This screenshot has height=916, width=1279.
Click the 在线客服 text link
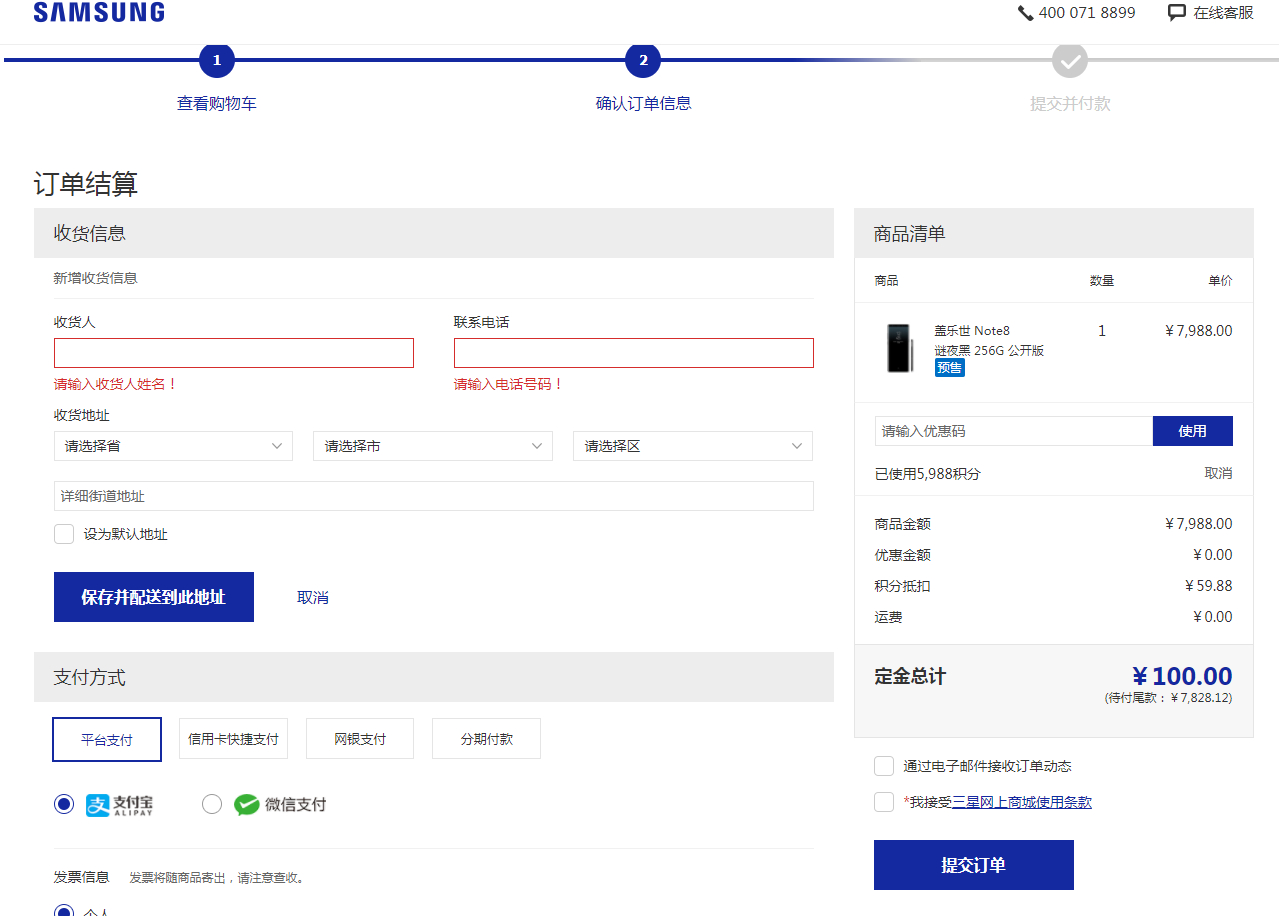[x=1223, y=13]
